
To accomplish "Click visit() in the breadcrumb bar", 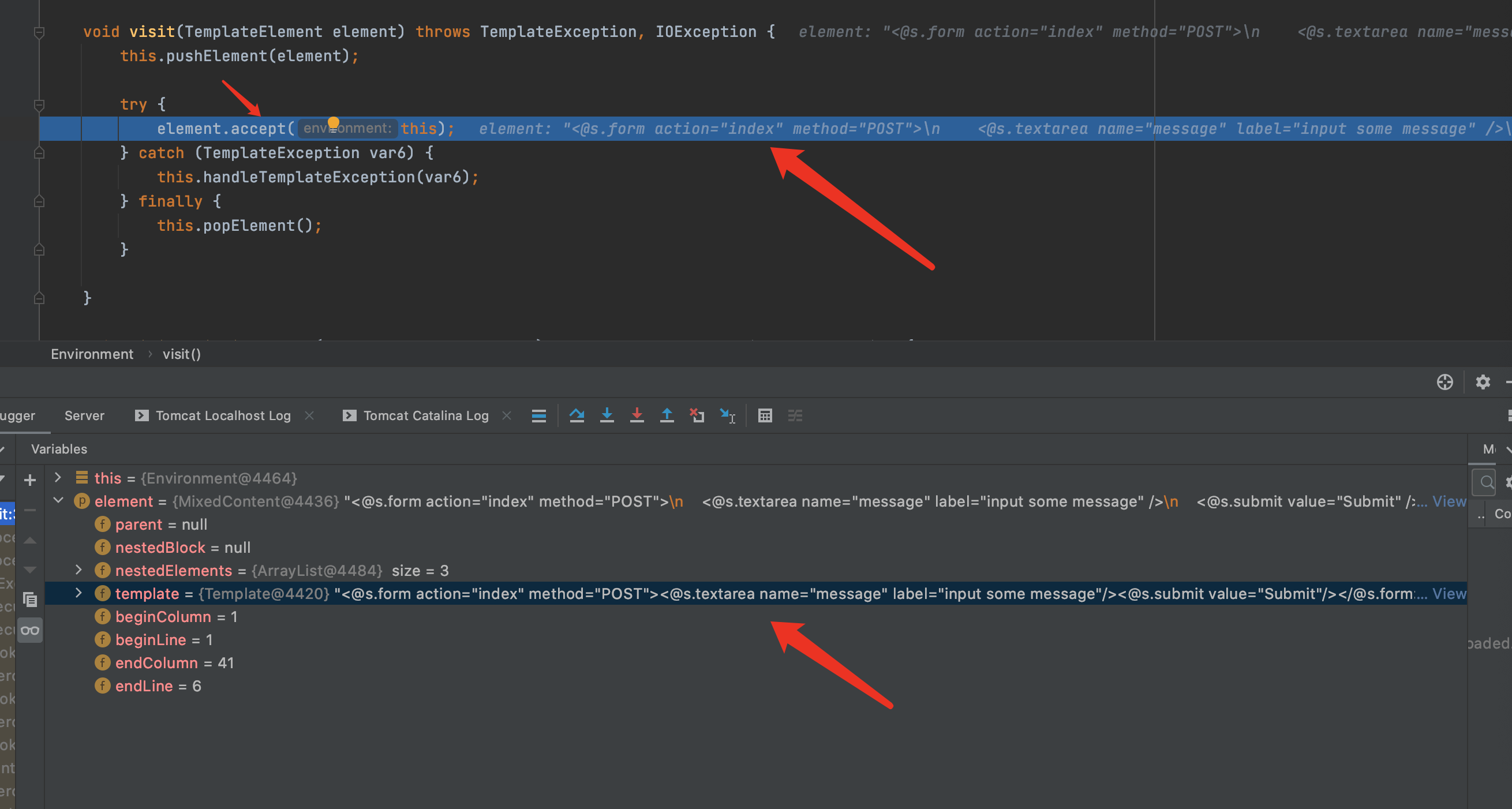I will click(182, 354).
